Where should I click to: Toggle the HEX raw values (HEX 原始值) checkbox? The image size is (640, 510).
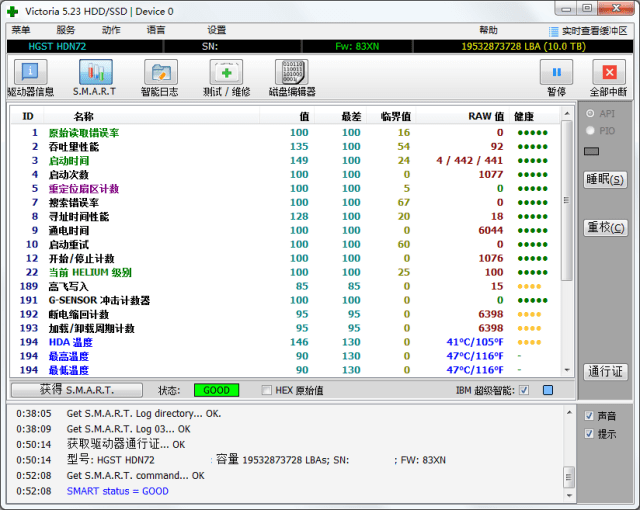coord(266,390)
